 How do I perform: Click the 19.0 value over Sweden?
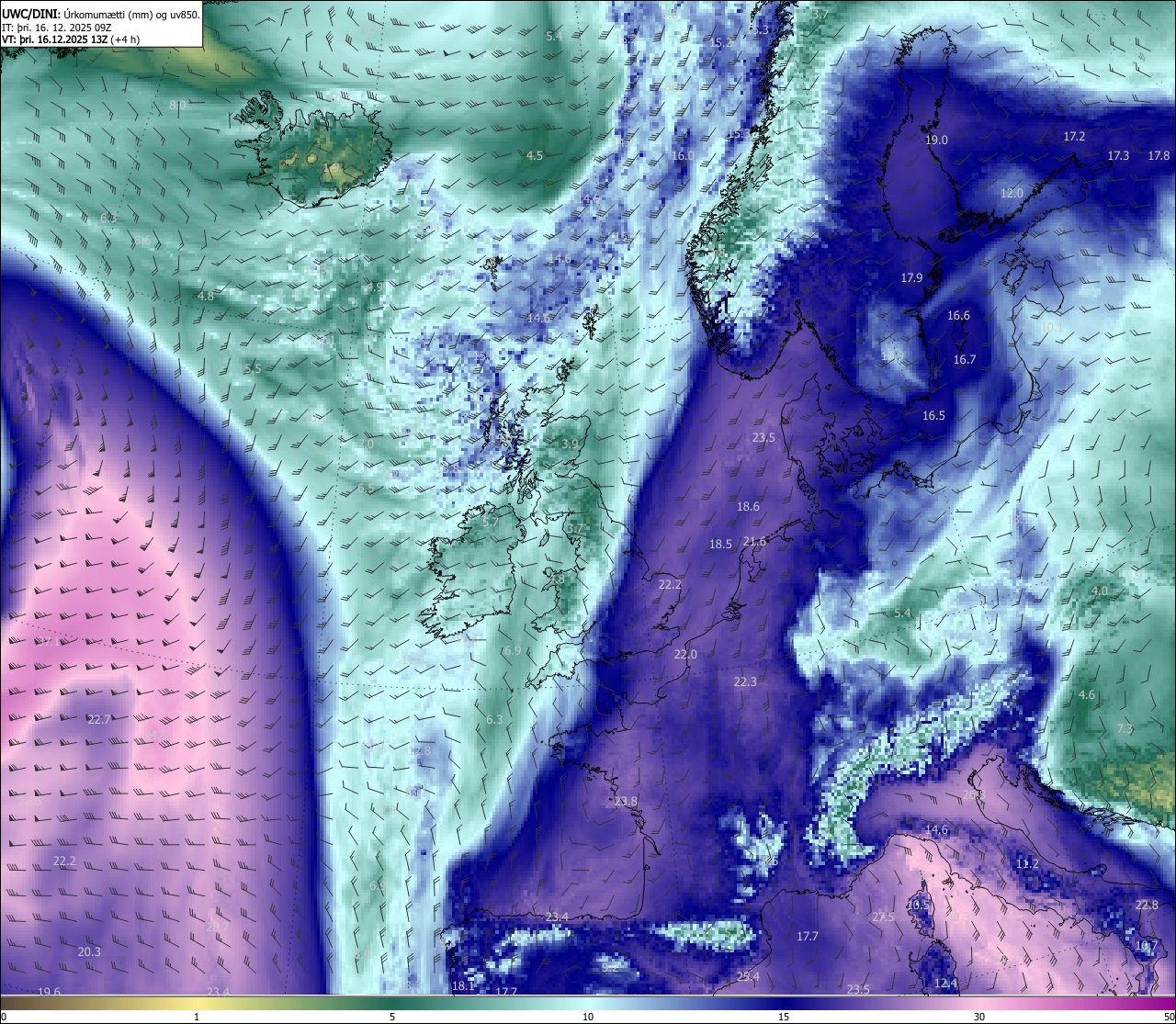click(x=936, y=140)
